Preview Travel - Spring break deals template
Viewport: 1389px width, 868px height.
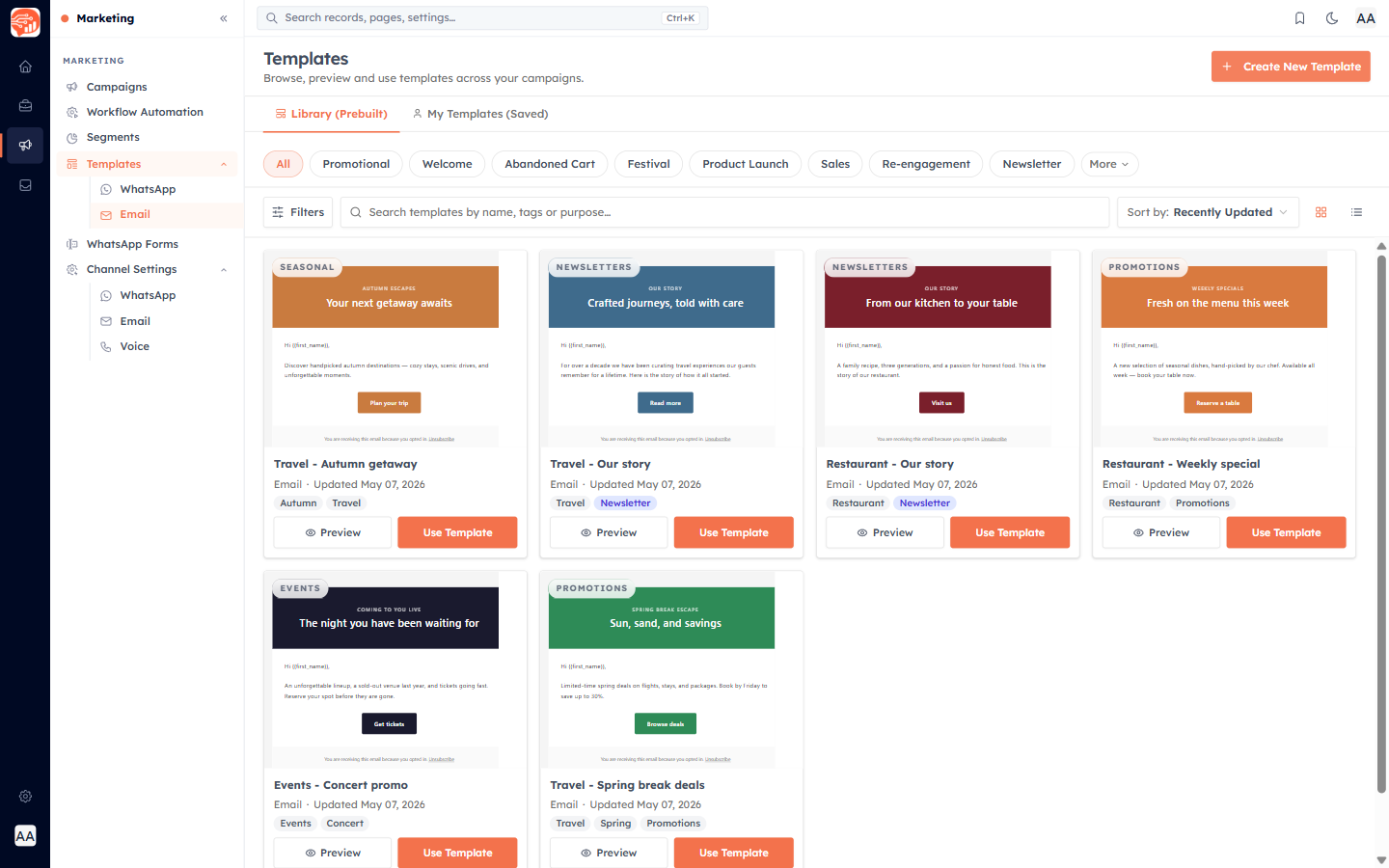[609, 853]
